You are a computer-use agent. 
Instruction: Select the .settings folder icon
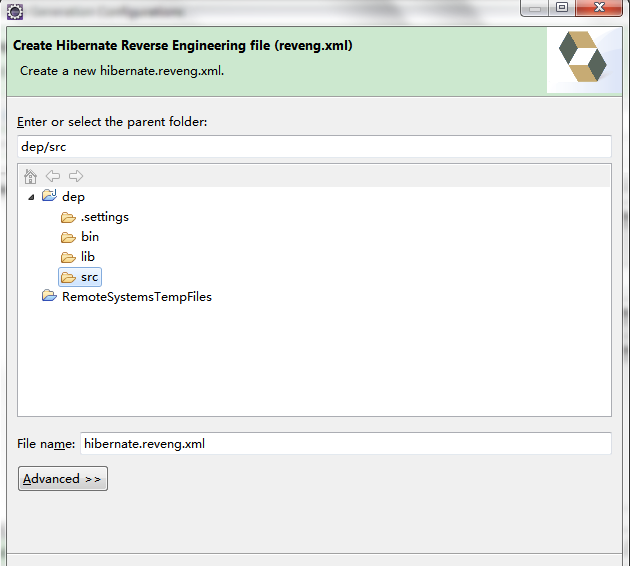pyautogui.click(x=68, y=217)
